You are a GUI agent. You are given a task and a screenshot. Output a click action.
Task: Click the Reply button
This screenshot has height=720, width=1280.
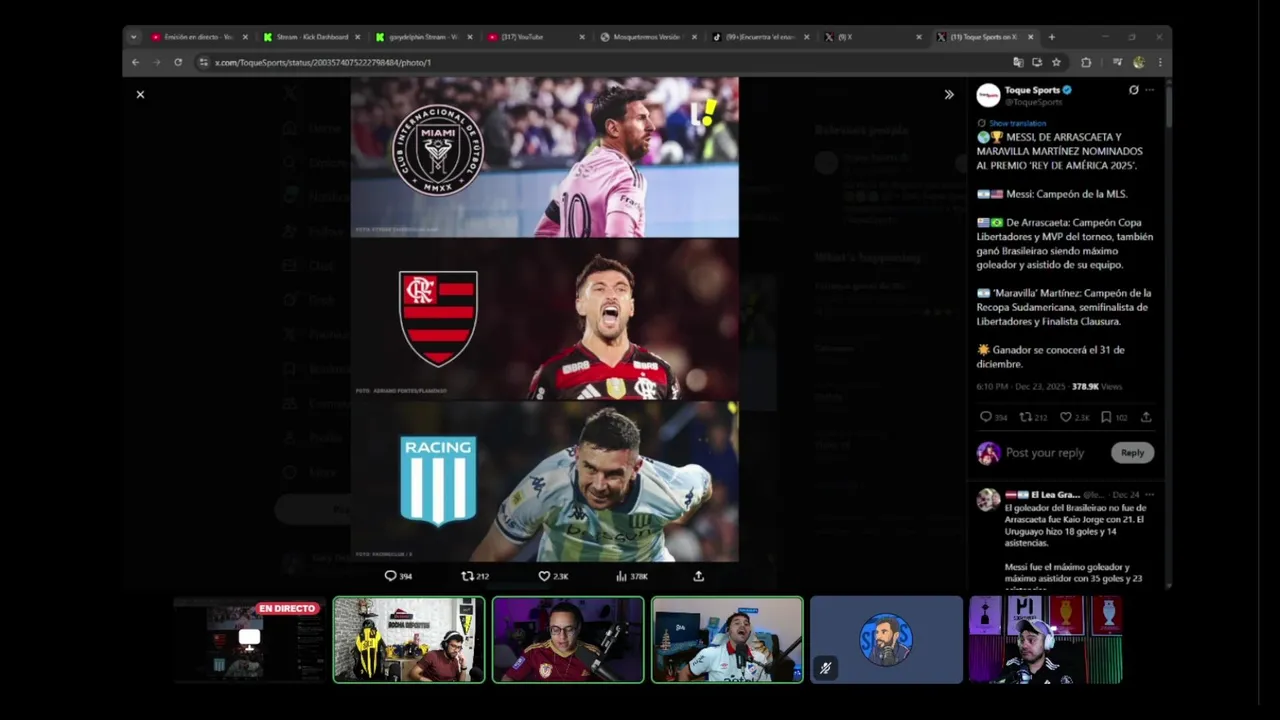(x=1132, y=453)
